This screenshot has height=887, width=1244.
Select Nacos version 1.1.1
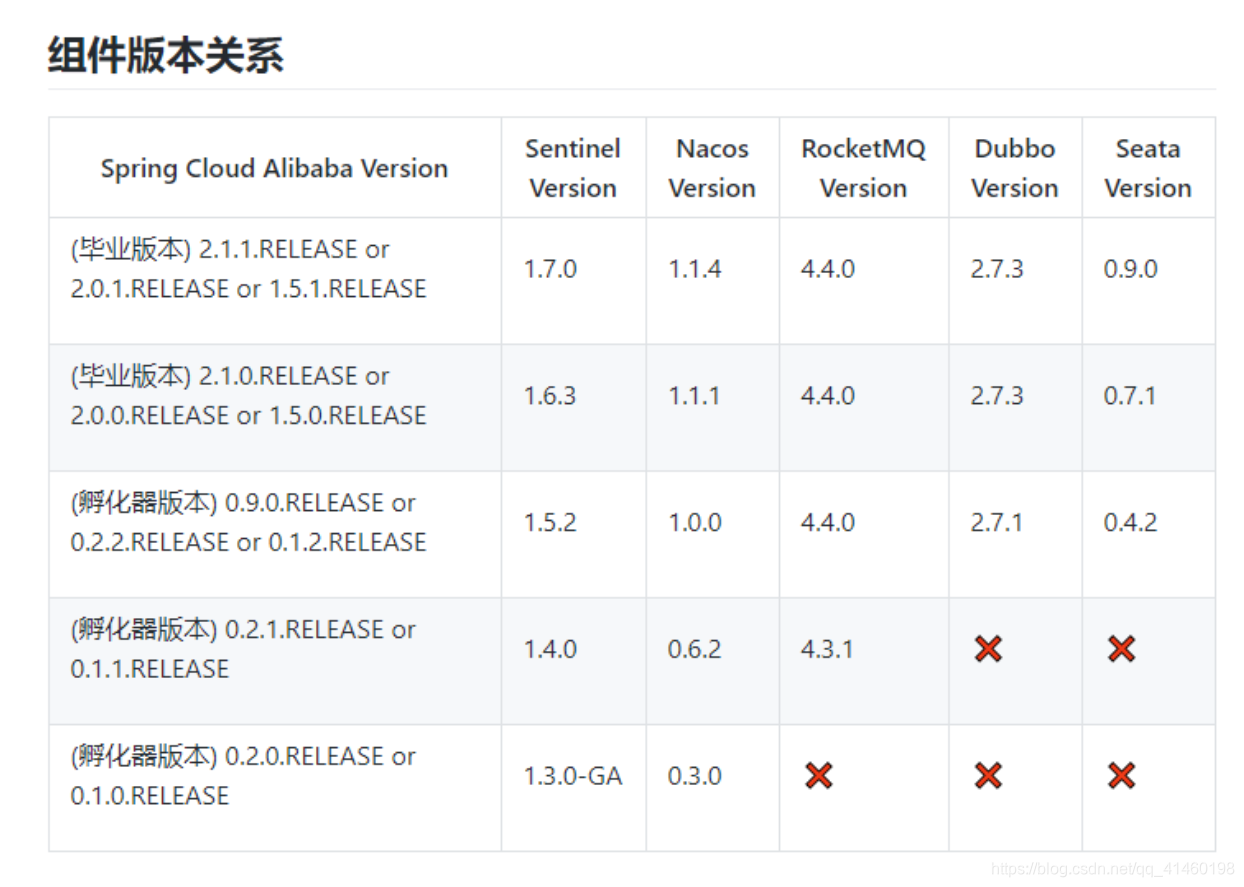point(694,396)
